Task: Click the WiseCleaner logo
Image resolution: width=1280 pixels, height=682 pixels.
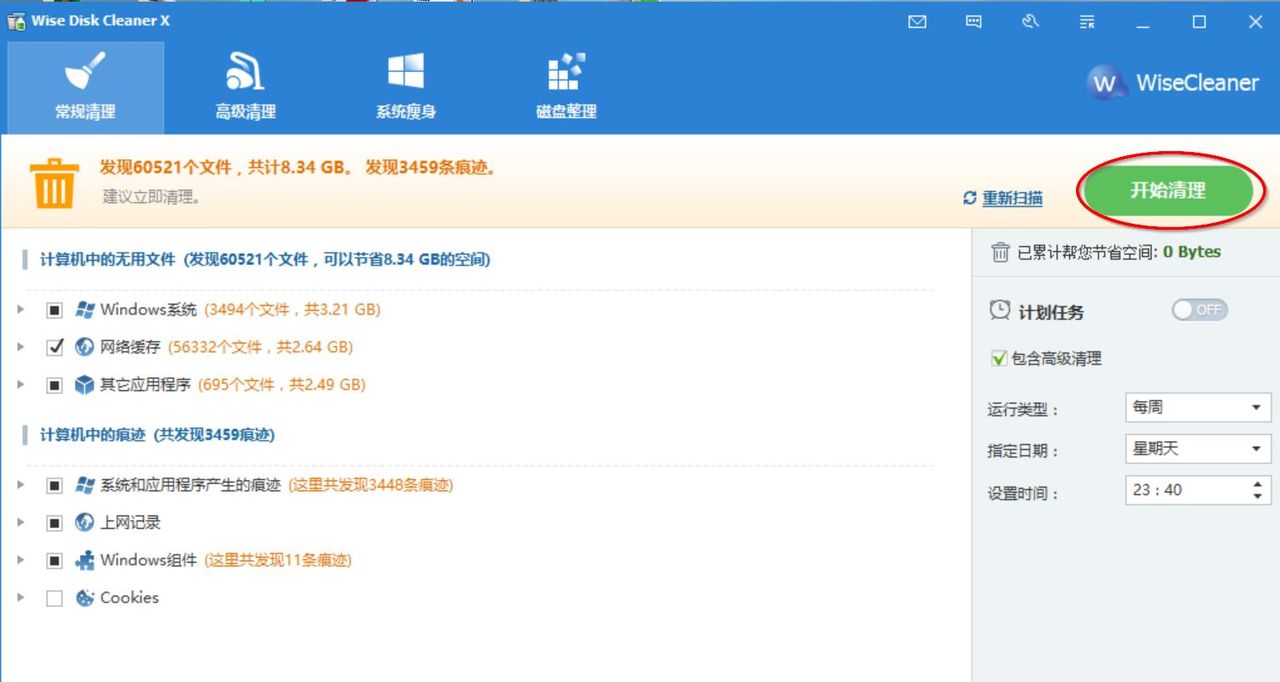Action: [1171, 84]
